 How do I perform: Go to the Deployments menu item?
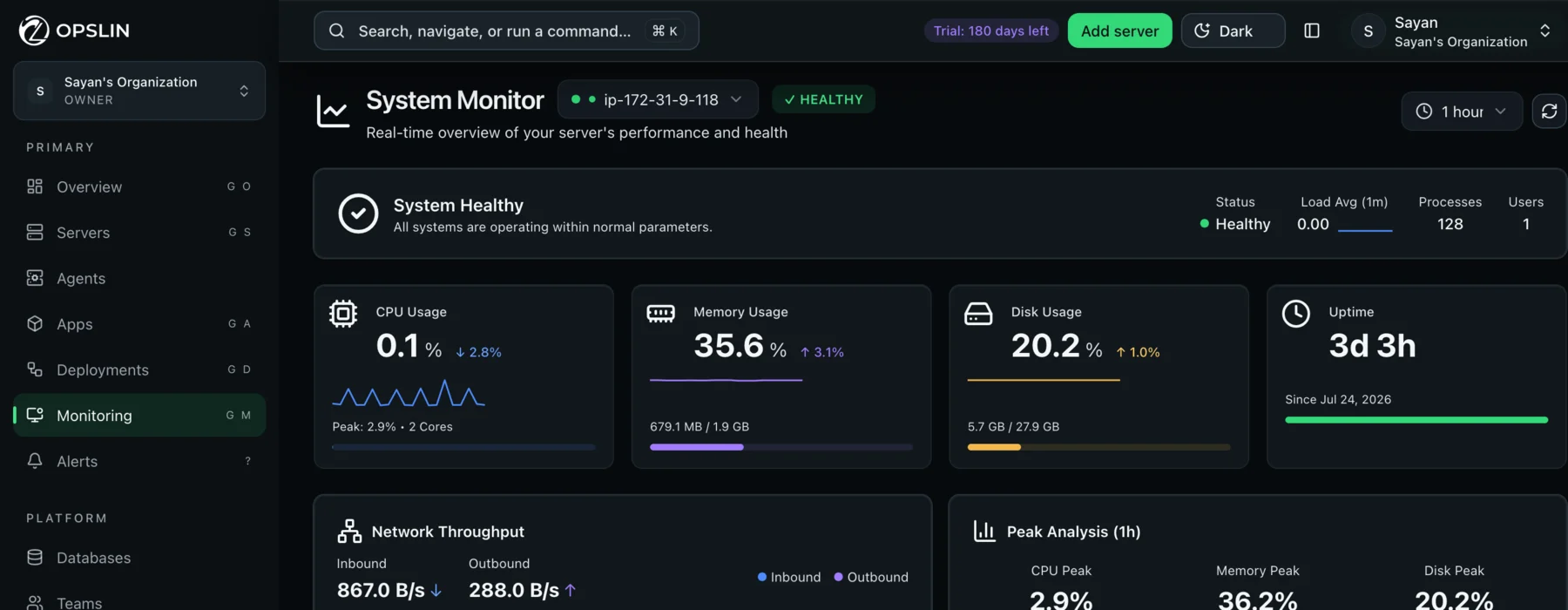tap(139, 369)
